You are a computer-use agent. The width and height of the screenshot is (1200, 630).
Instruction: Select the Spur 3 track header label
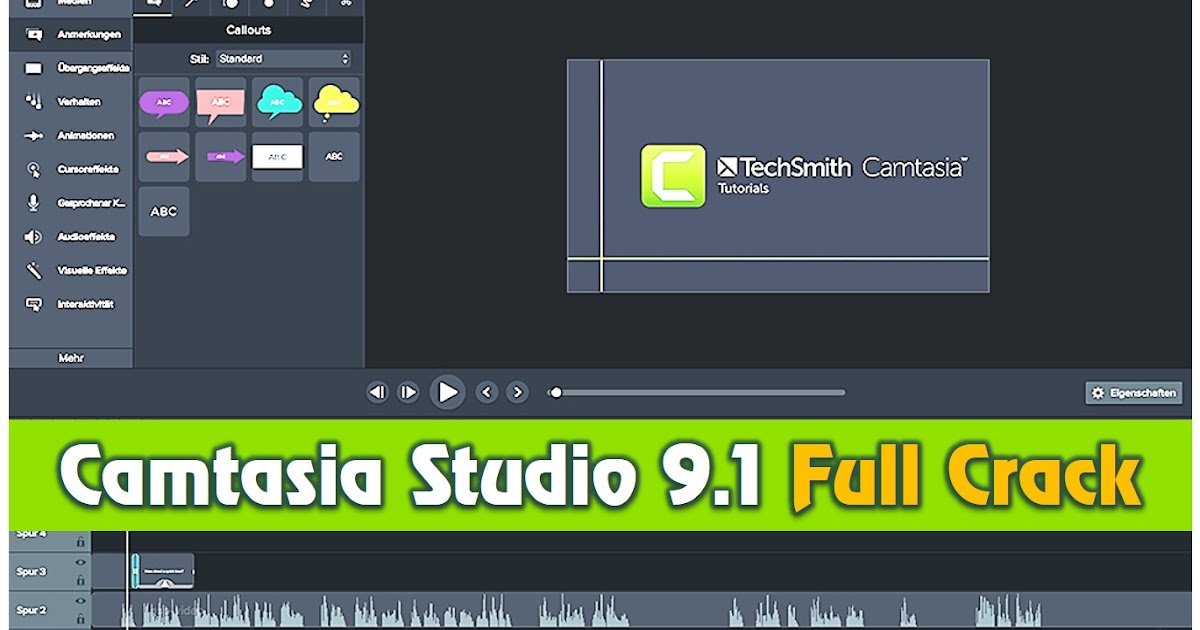31,572
